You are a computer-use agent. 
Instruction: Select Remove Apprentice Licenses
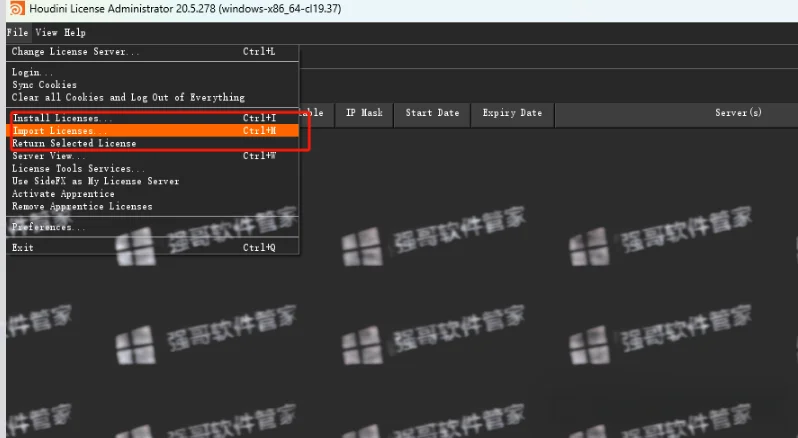152,207
